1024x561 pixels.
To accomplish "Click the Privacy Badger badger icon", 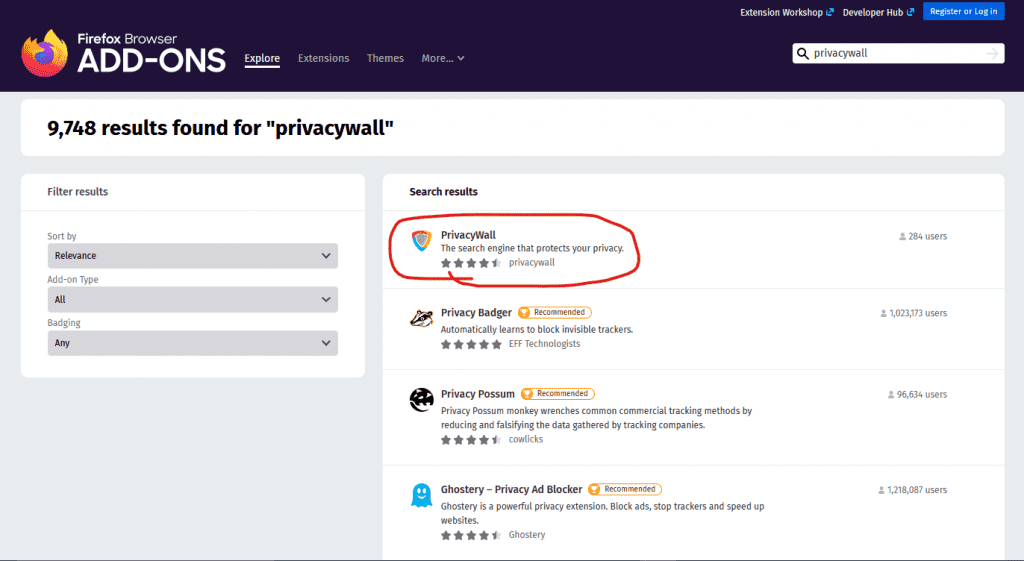I will pos(421,319).
